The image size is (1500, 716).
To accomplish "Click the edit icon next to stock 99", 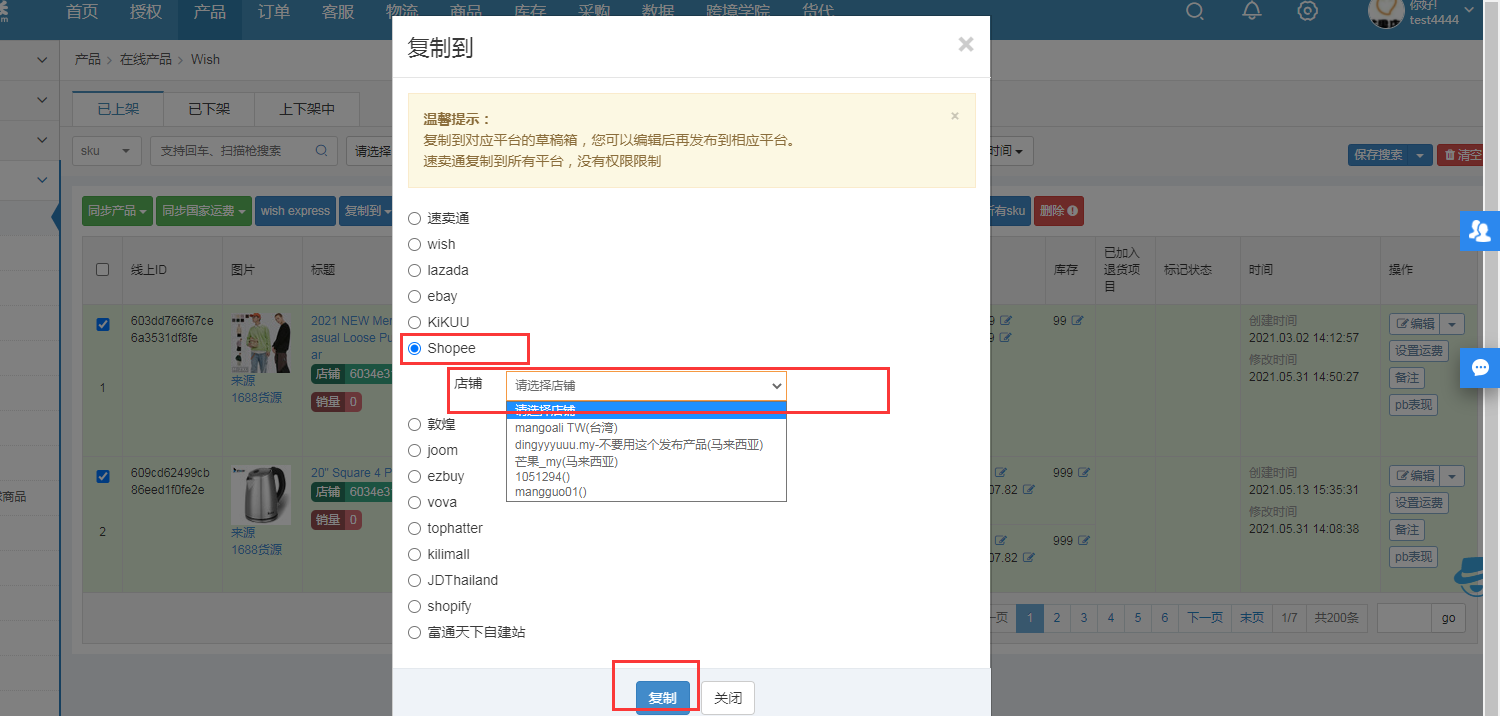I will 1078,321.
